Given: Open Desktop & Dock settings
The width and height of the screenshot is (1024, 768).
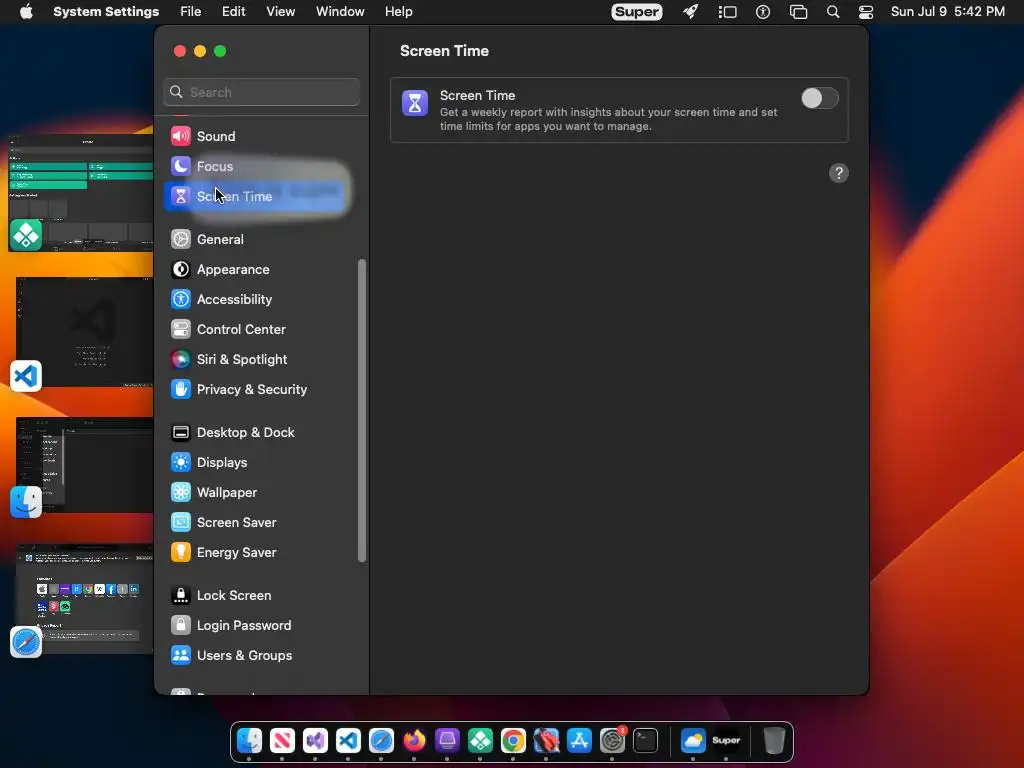Looking at the screenshot, I should [261, 432].
